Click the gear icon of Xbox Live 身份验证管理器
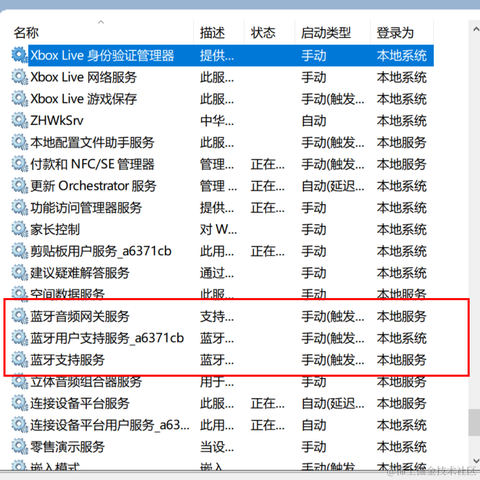480x480 pixels. pos(20,55)
